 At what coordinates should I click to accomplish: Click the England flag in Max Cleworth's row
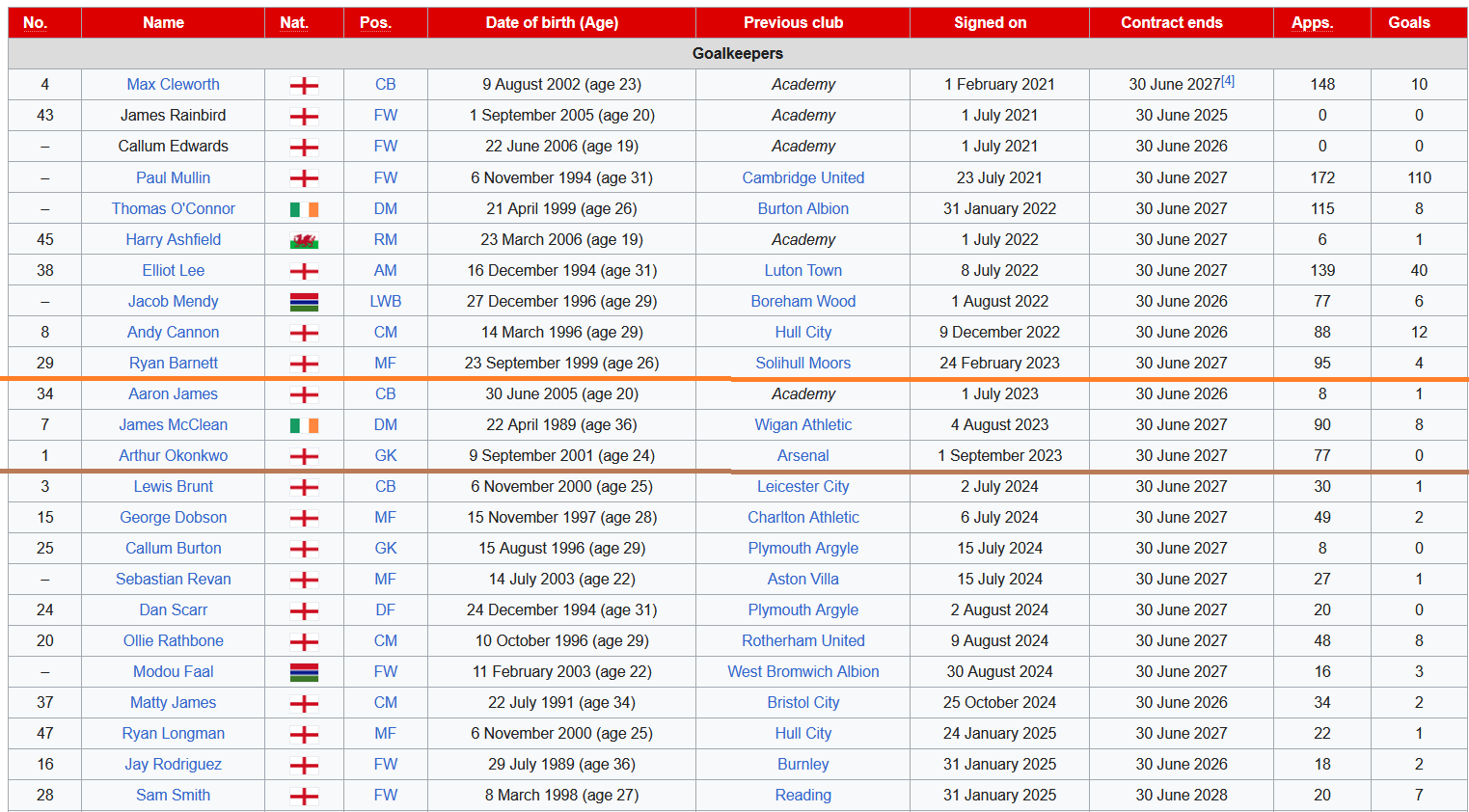point(304,86)
